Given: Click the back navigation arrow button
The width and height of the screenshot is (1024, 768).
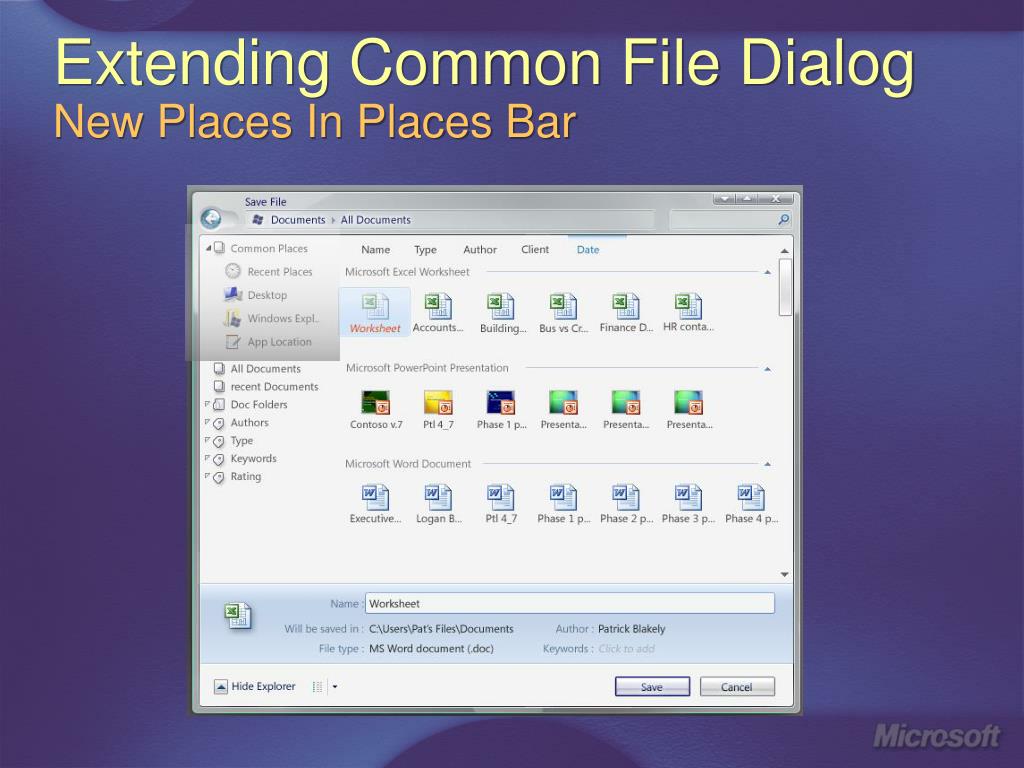Looking at the screenshot, I should (x=212, y=218).
